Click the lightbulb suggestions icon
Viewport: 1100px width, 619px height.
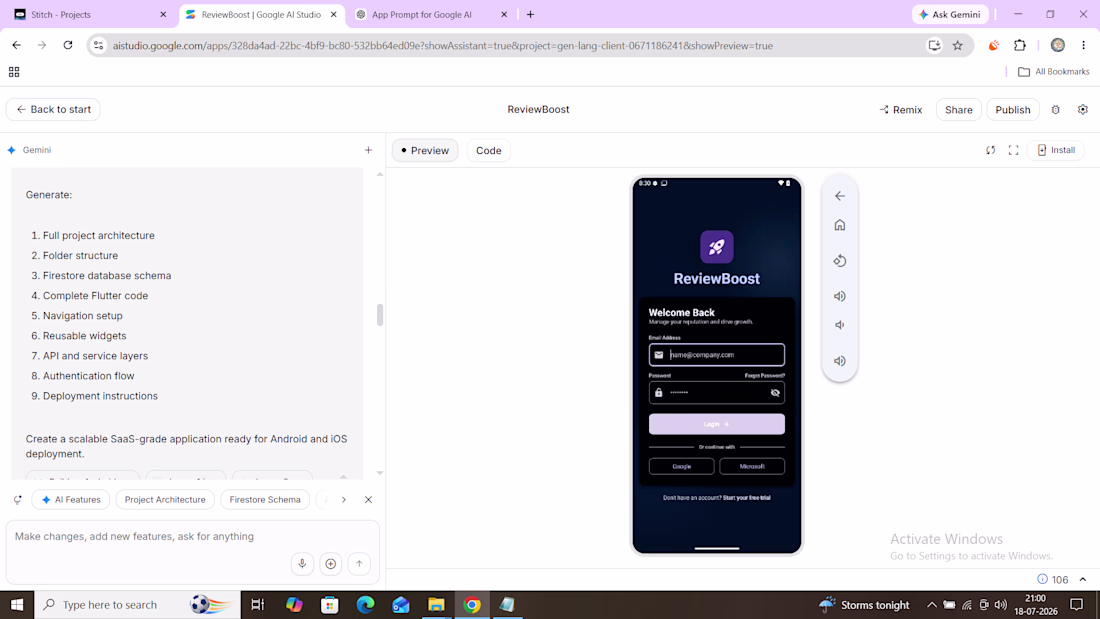pos(18,500)
